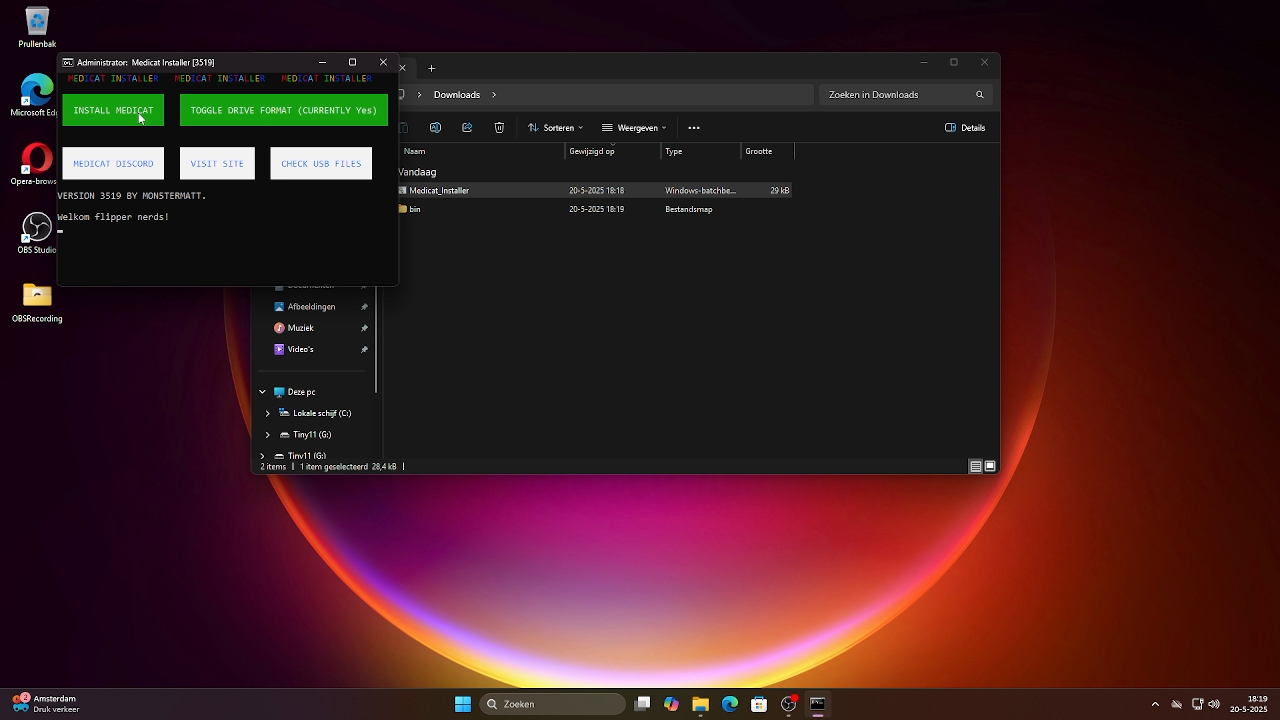This screenshot has height=720, width=1280.
Task: Show hidden system tray icons
Action: 1155,704
